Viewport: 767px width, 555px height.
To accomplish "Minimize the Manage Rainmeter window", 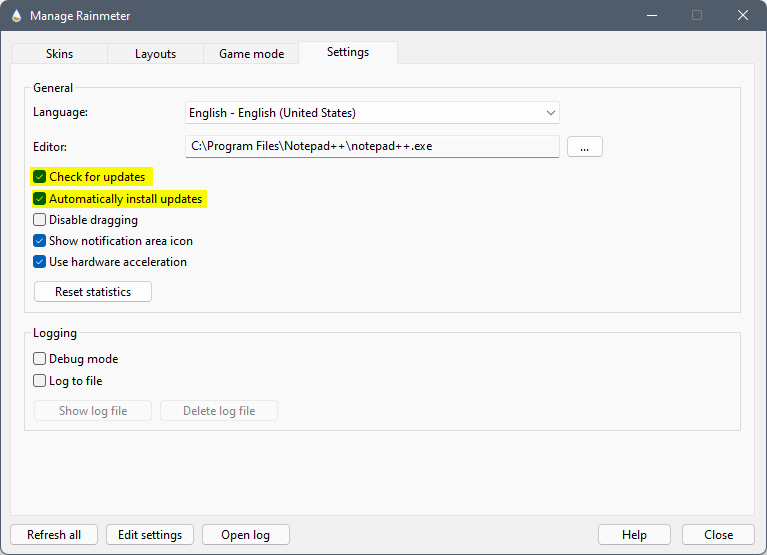I will [652, 16].
